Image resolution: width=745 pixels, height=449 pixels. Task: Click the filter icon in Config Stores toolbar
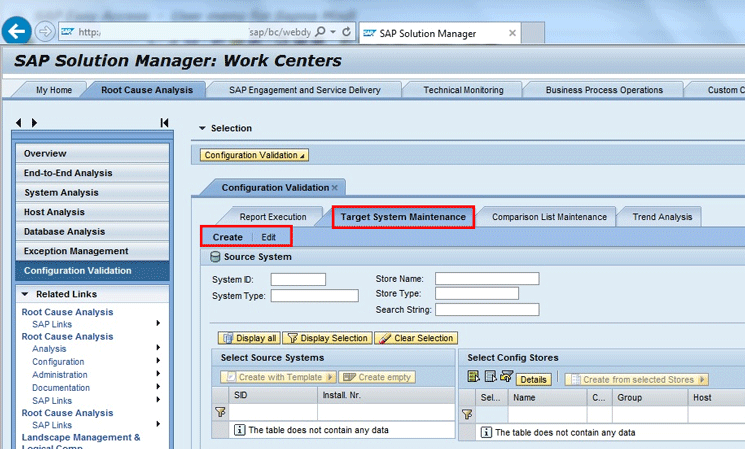click(x=506, y=377)
